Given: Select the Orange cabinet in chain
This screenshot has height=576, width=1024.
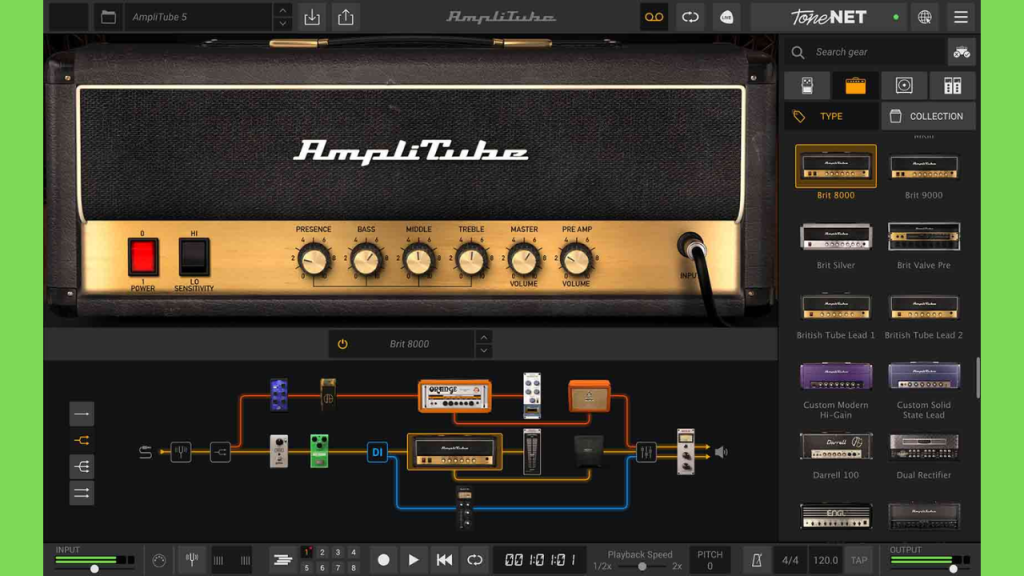Looking at the screenshot, I should pos(589,396).
